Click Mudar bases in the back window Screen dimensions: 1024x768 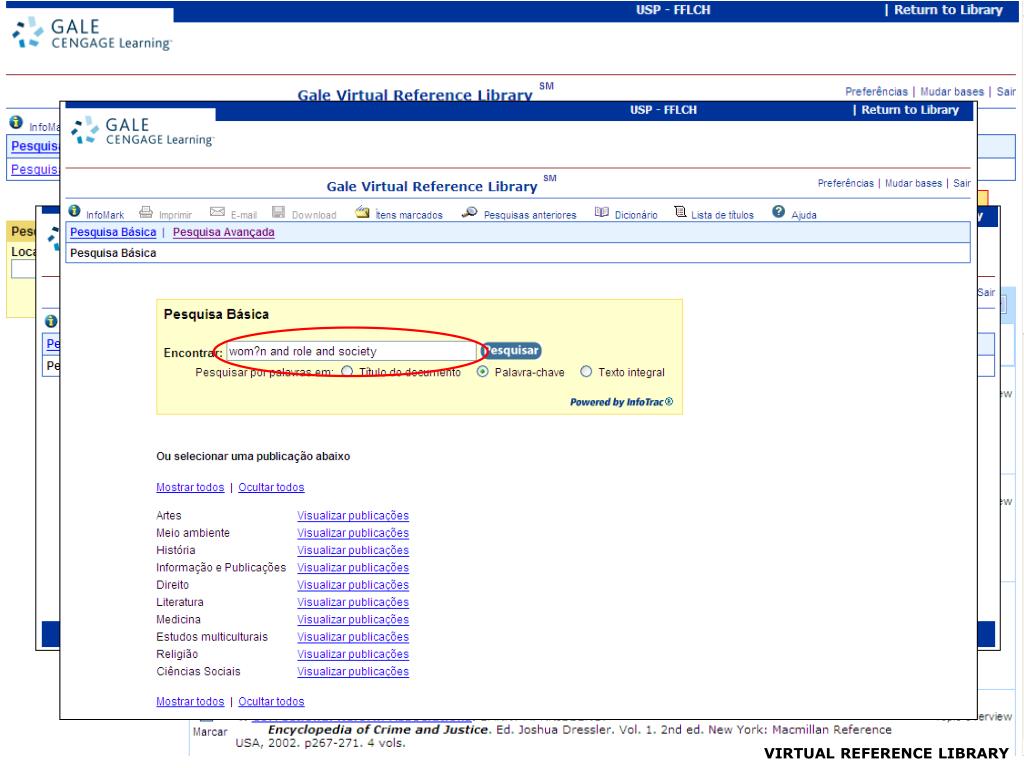click(x=952, y=91)
